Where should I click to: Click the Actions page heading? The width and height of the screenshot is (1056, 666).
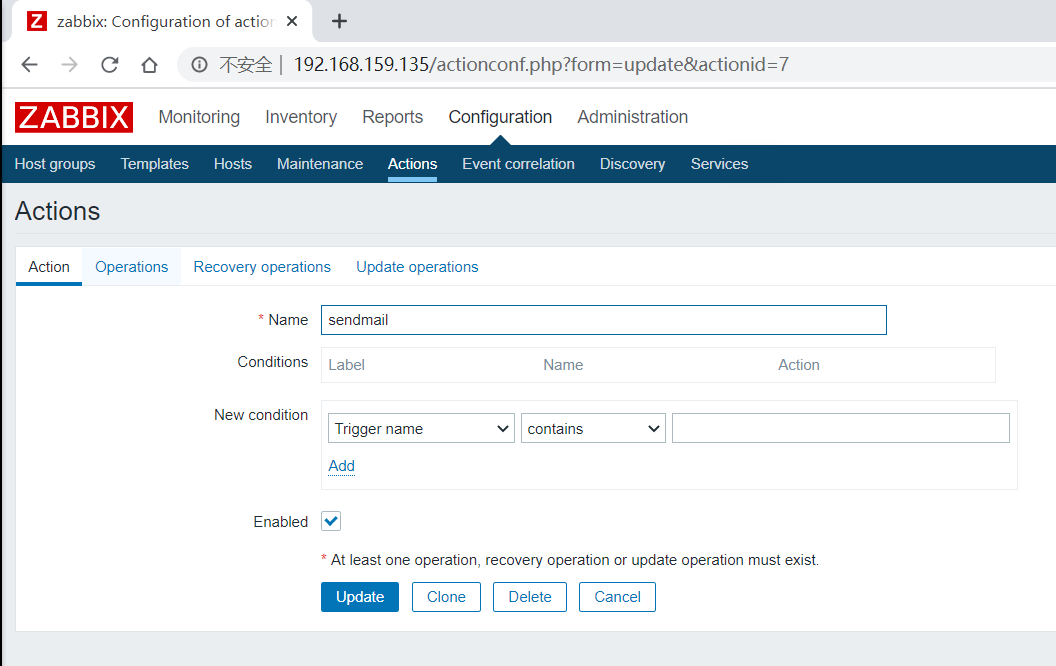point(58,211)
